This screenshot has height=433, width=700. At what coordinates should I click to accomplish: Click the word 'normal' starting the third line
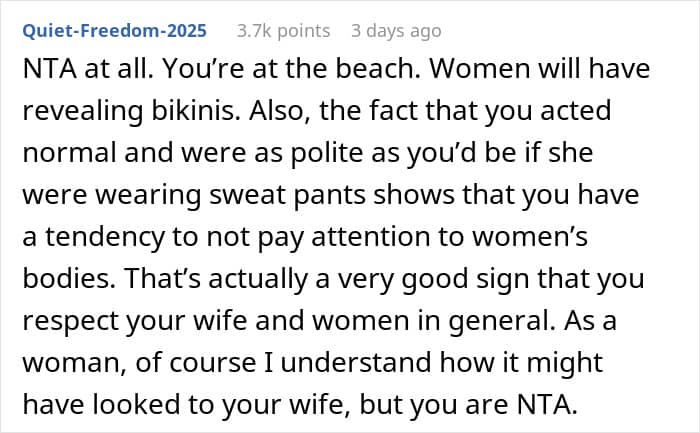tap(69, 152)
